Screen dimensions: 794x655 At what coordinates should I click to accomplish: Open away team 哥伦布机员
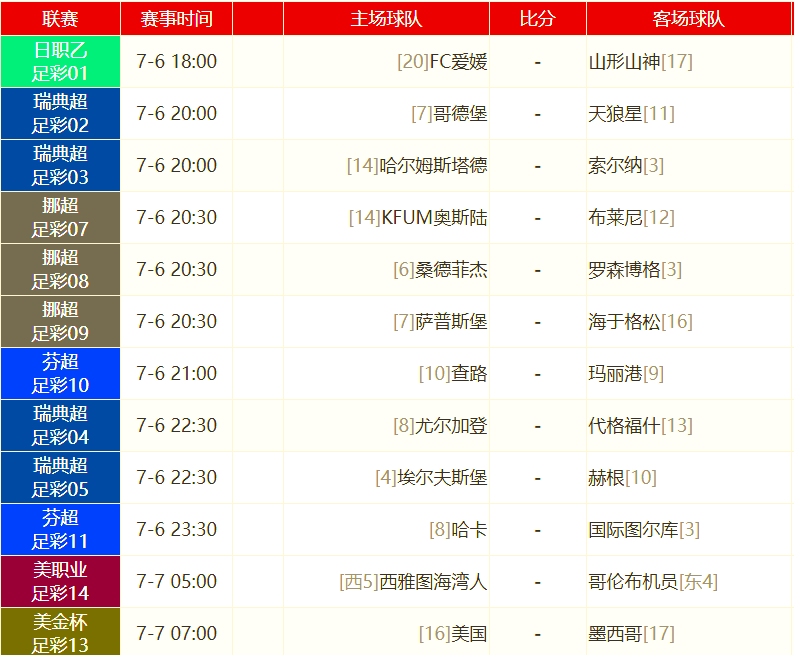point(633,582)
